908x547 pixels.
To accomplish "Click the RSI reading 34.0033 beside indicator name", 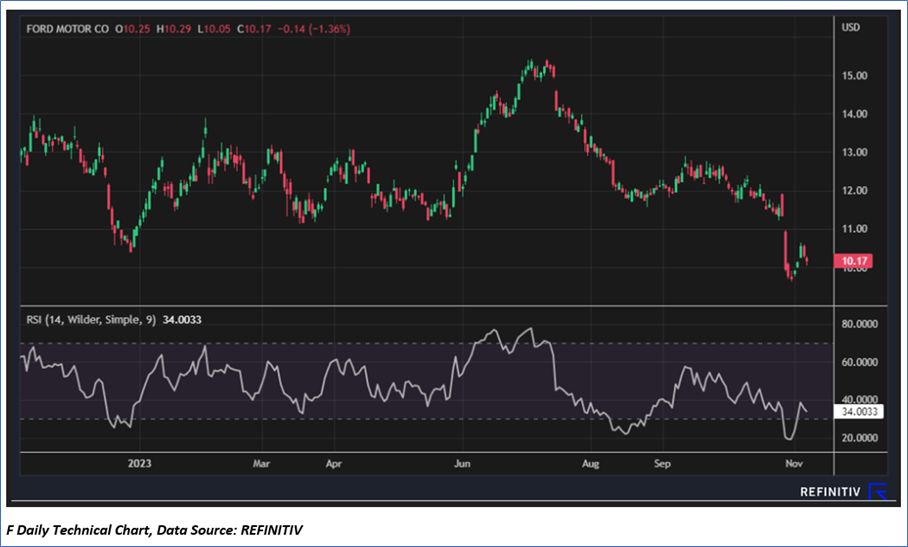I will 182,320.
